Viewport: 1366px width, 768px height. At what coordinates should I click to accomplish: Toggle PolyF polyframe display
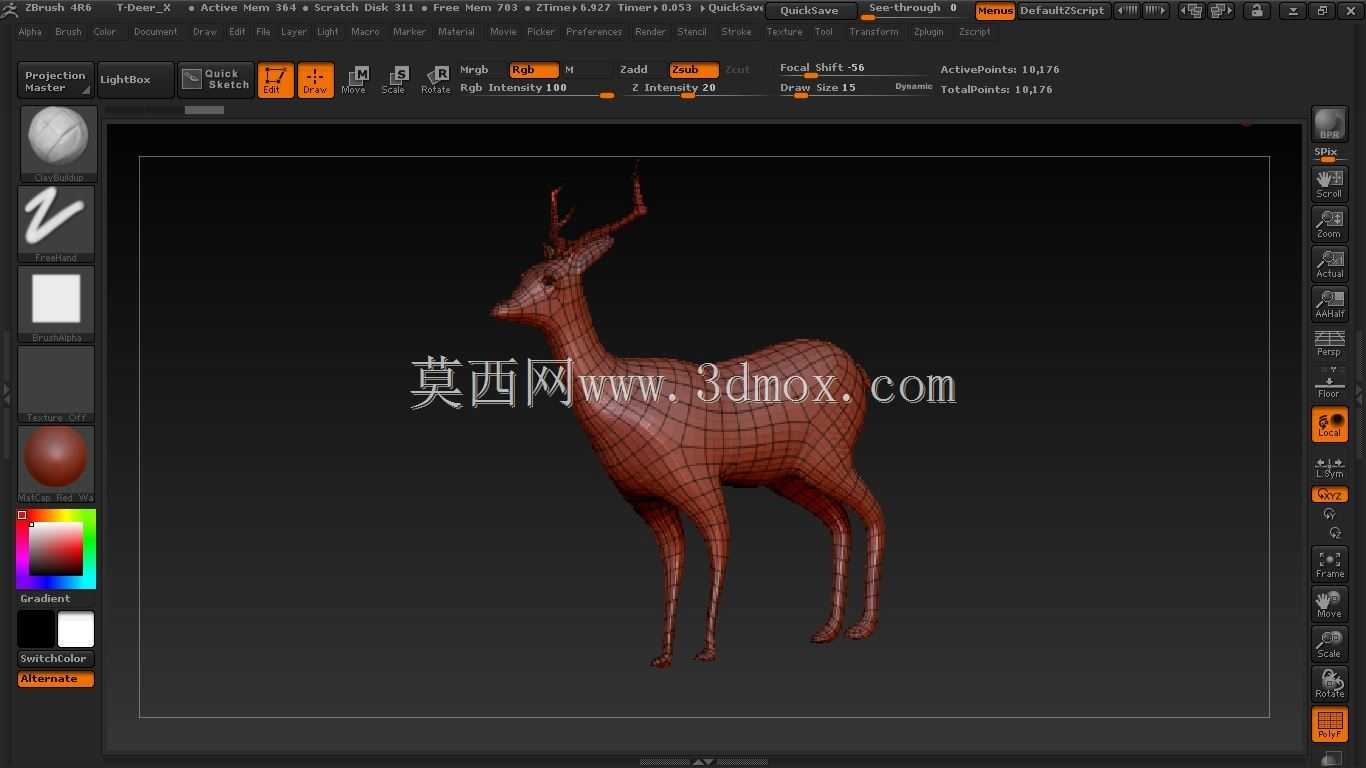coord(1329,724)
